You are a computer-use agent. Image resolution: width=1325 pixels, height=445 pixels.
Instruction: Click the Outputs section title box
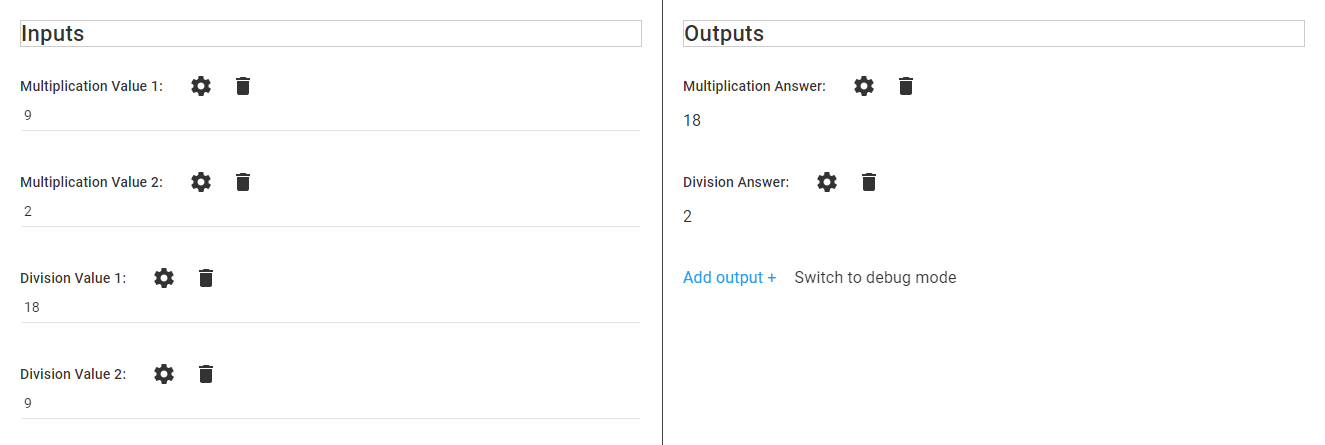tap(993, 34)
